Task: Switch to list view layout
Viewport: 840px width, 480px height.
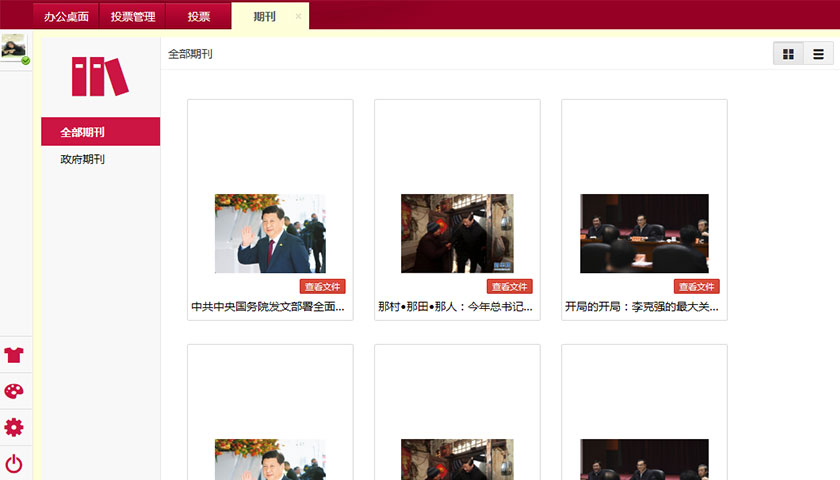Action: click(818, 54)
